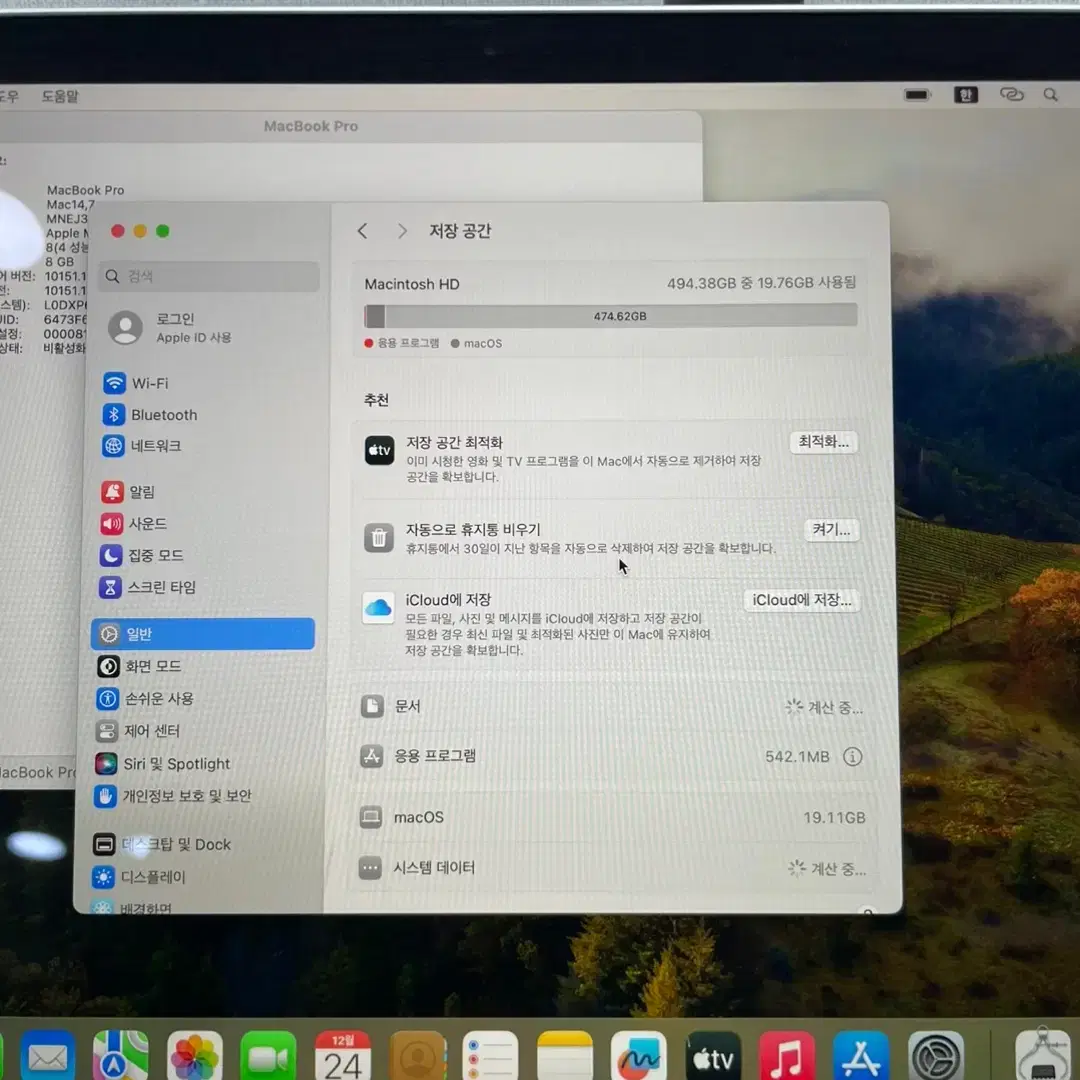This screenshot has height=1080, width=1080.
Task: Launch FaceTime from the Dock
Action: [x=269, y=1057]
